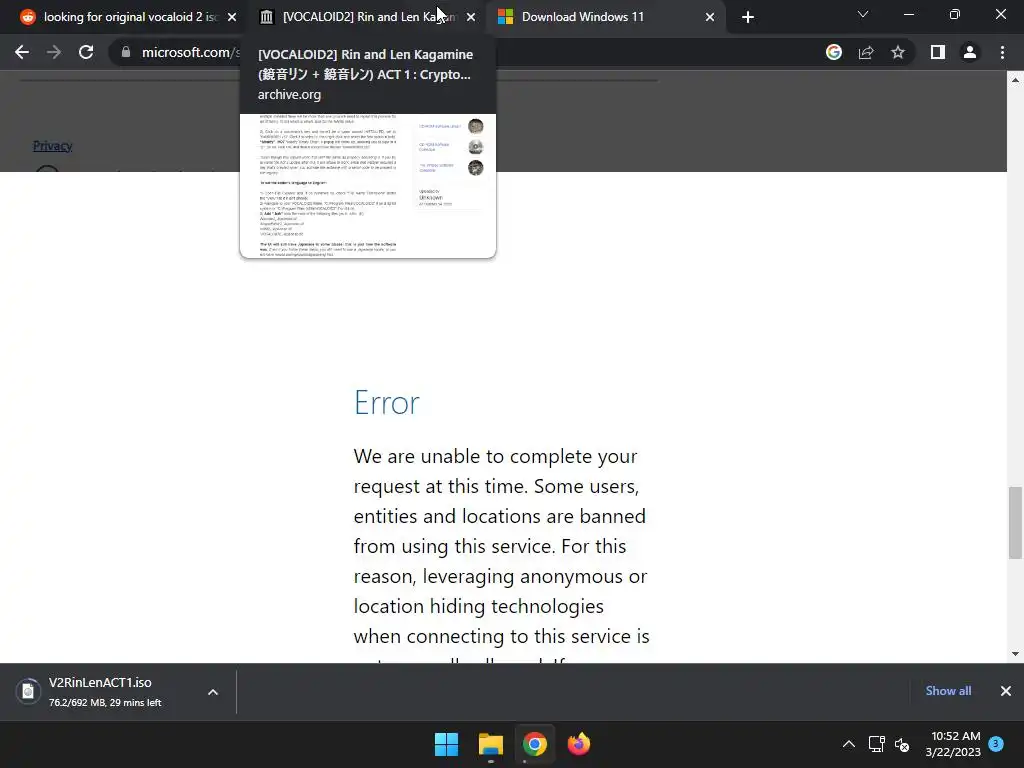Open notification center badge
Screen dimensions: 1024x768
tap(996, 744)
